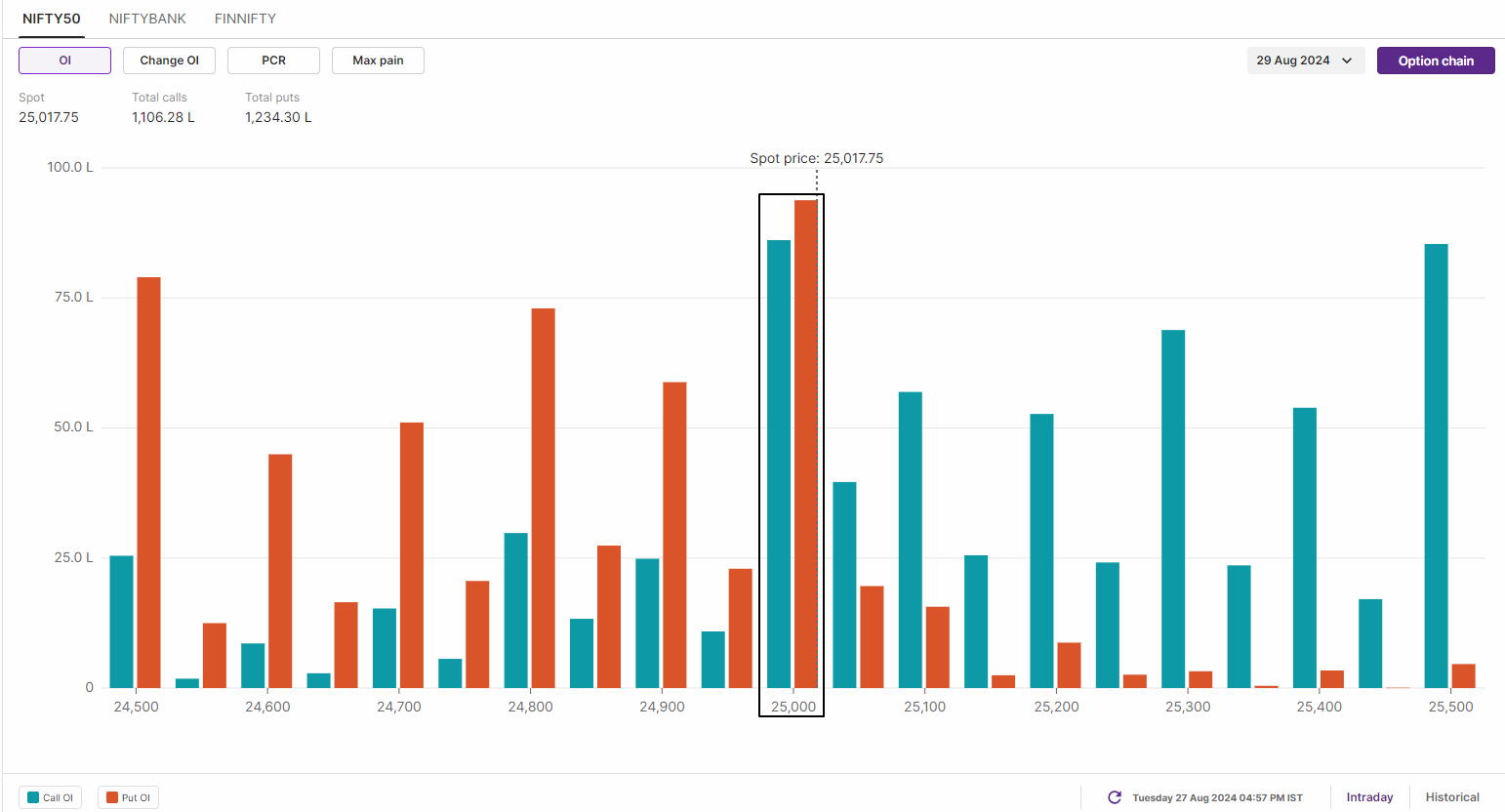
Task: Click the 25,300 x-axis label
Action: (x=1188, y=707)
